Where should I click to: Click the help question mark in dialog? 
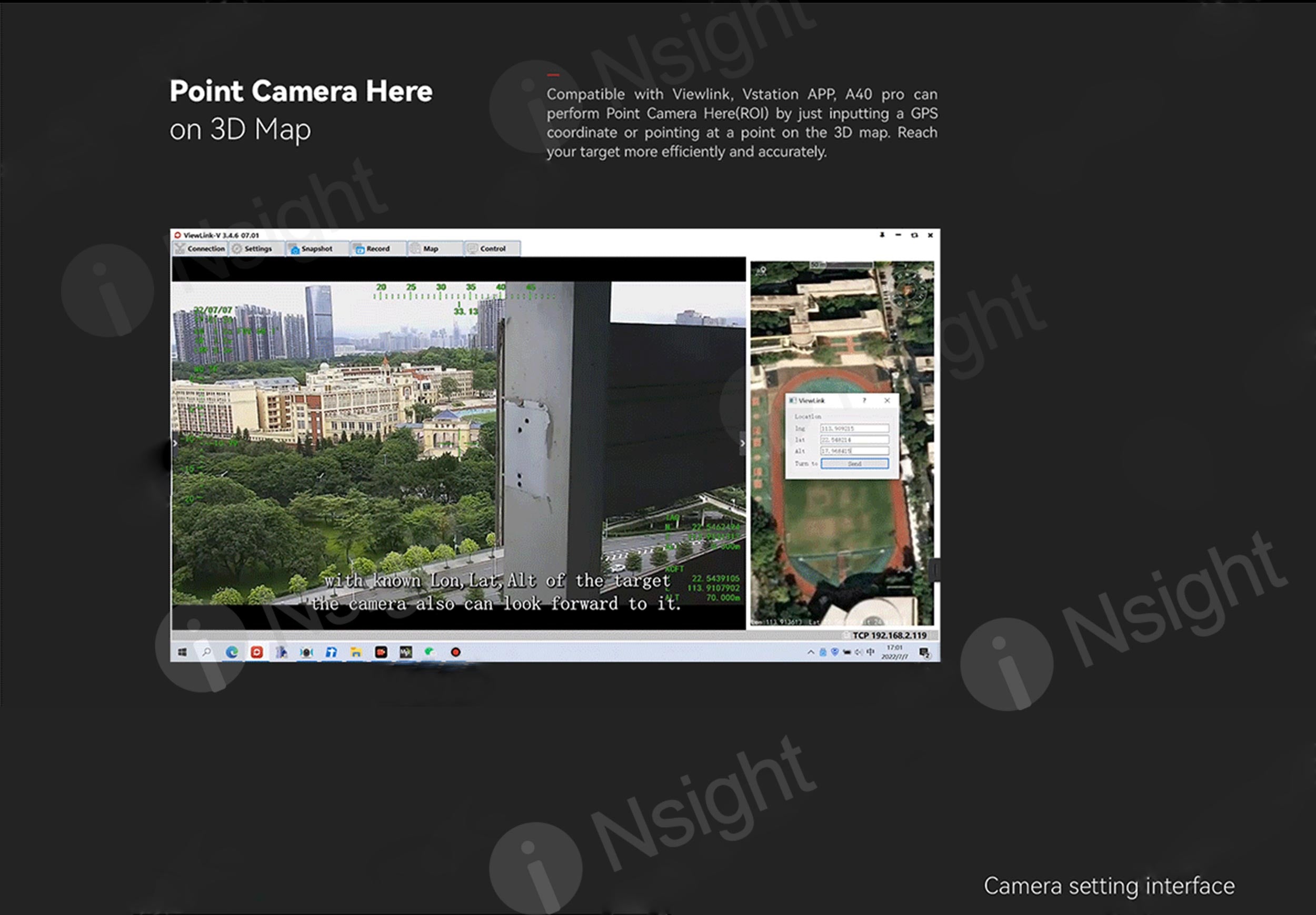point(864,400)
